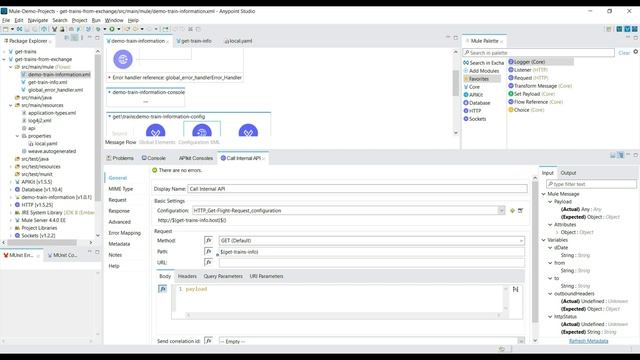Screen dimensions: 640x360
Task: Open the Method GET (Default) dropdown
Action: 521,241
